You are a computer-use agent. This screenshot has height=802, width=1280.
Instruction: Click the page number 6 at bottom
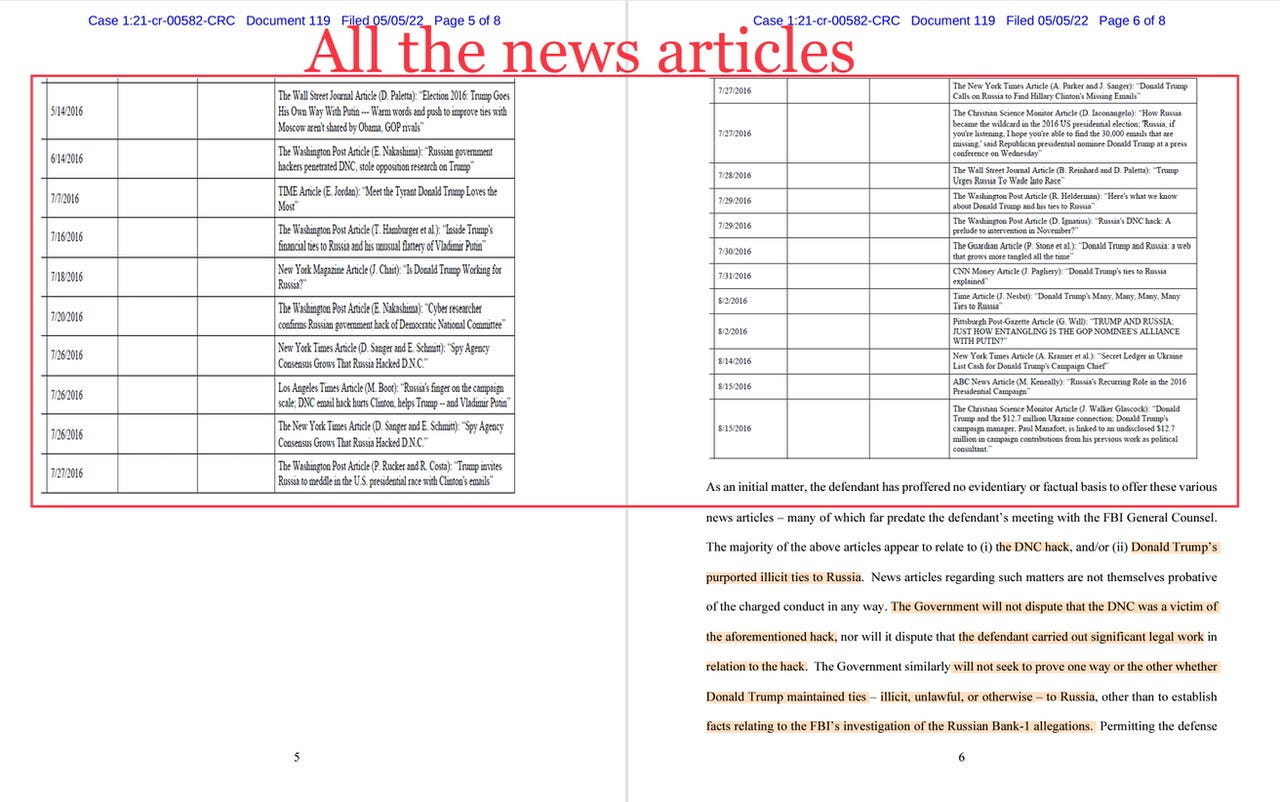(961, 758)
